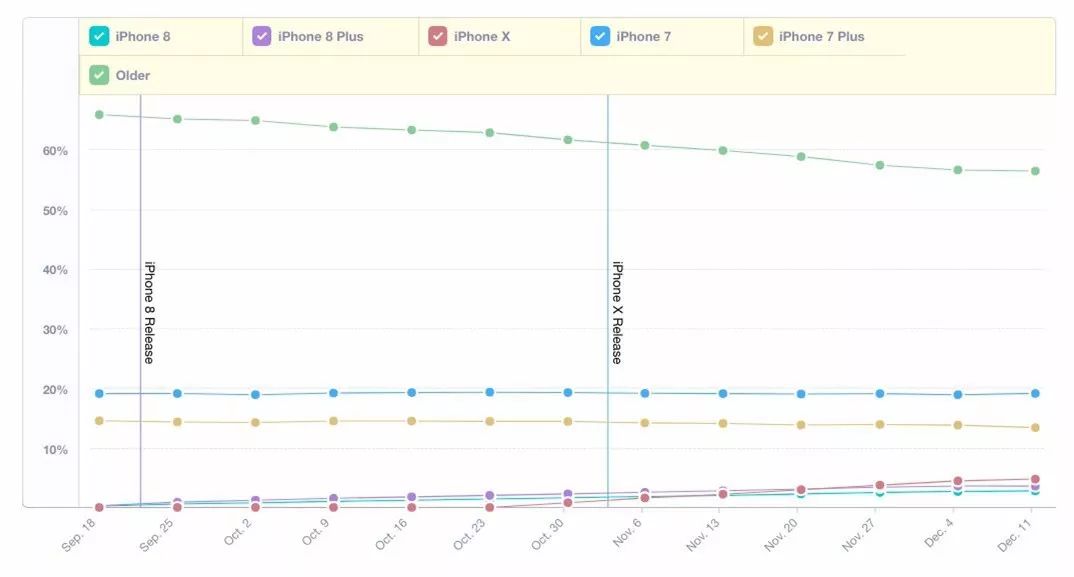Disable the iPhone X series checkbox
This screenshot has width=1074, height=577.
pos(437,37)
